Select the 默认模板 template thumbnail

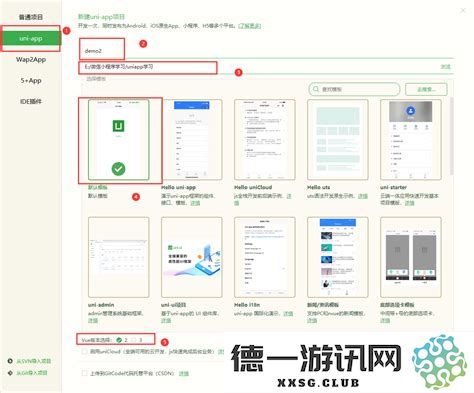119,140
